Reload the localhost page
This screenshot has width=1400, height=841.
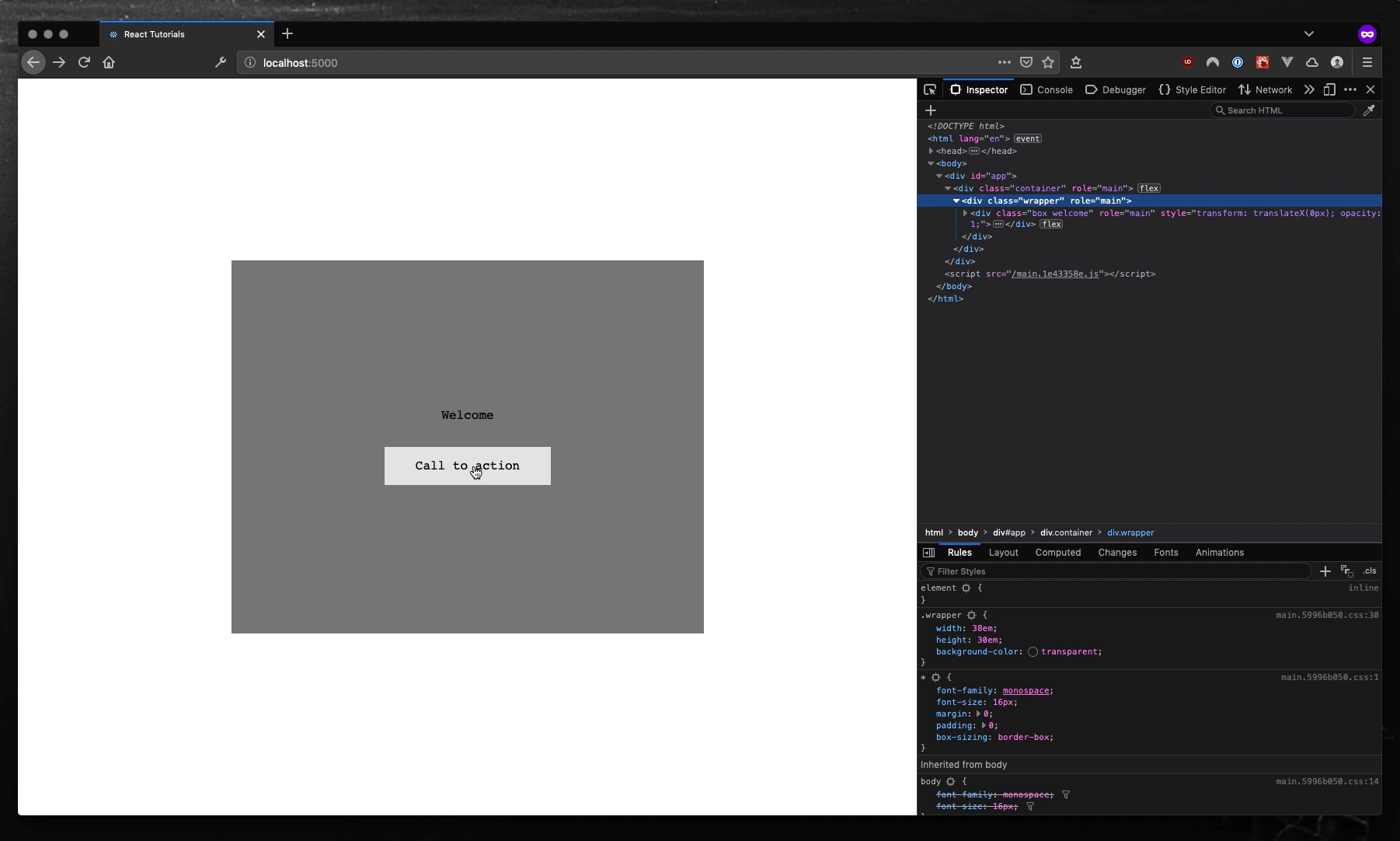pos(84,62)
